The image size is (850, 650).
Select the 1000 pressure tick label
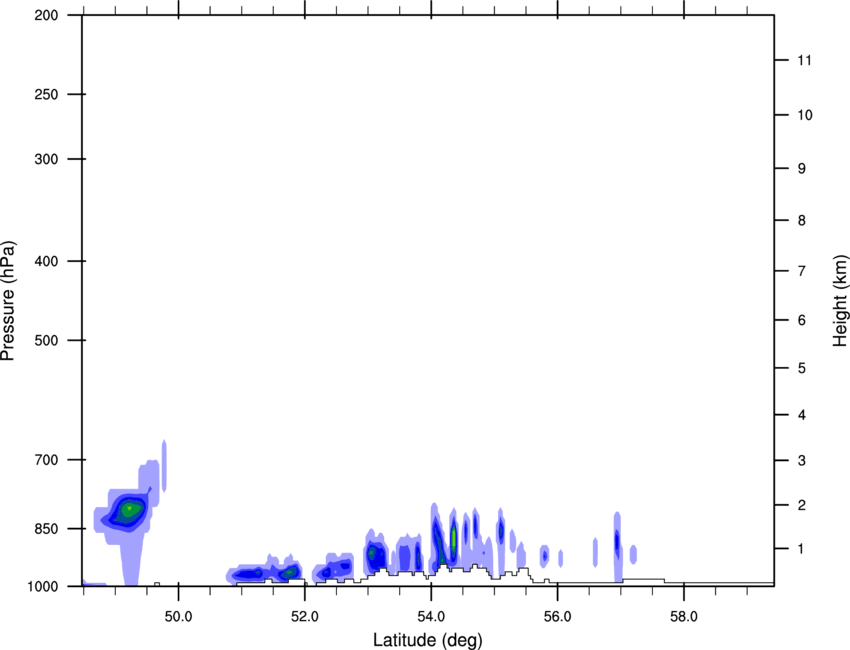pos(43,587)
